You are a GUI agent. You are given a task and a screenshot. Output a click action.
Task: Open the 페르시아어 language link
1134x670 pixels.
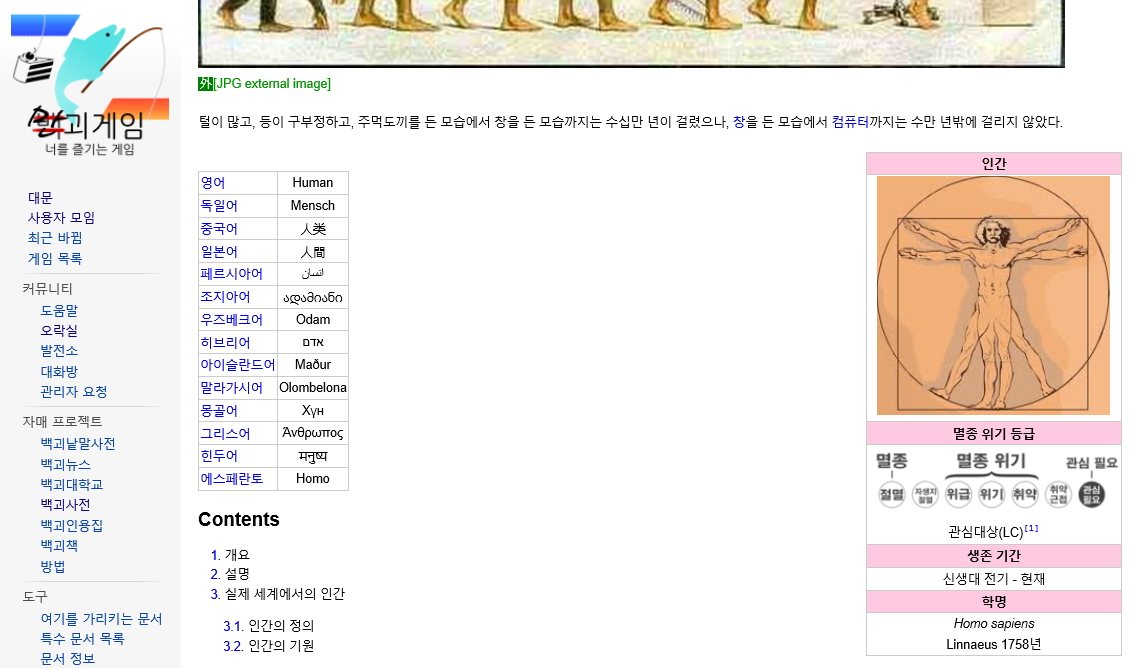[231, 274]
